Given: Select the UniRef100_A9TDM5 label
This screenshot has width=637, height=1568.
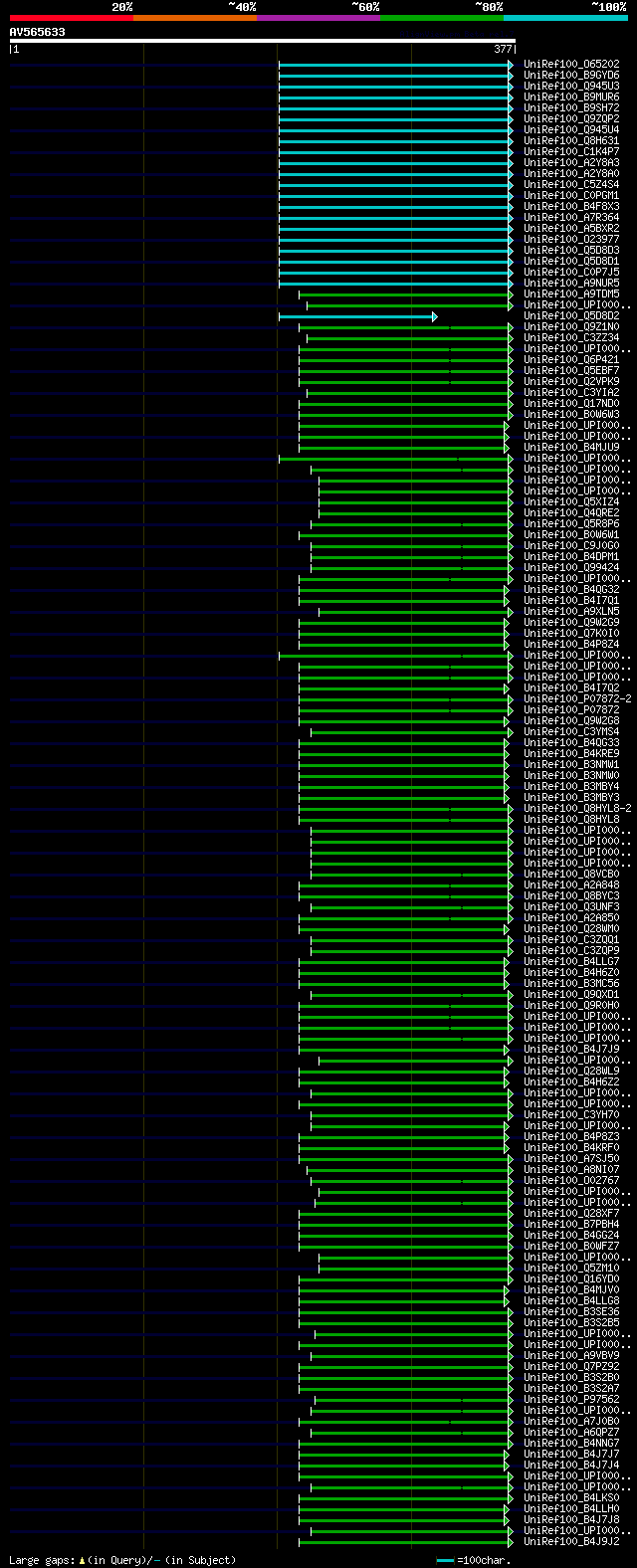Looking at the screenshot, I should point(571,294).
